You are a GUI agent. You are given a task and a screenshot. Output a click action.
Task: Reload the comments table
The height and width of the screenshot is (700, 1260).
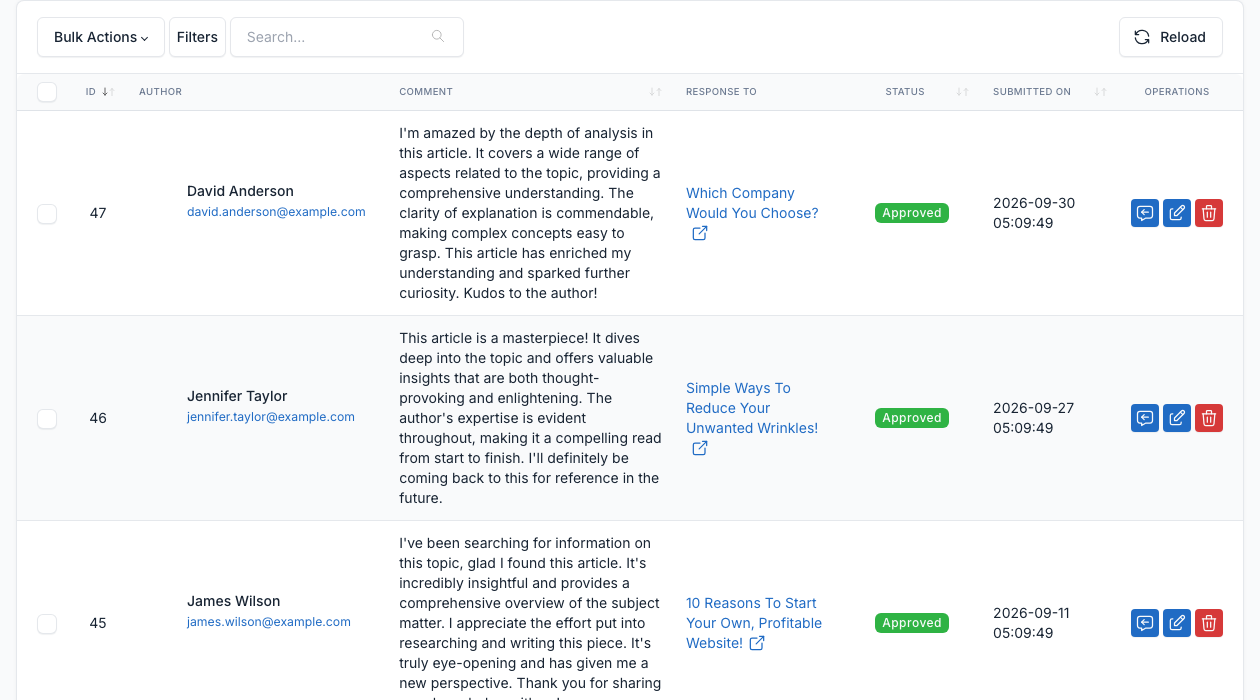click(1171, 37)
